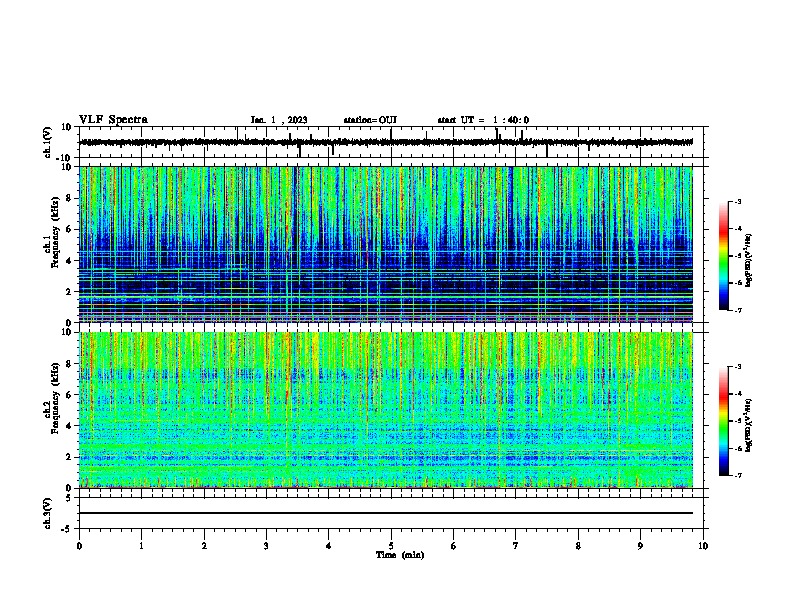Click the ch.2 spectrogram color scale bar
The width and height of the screenshot is (792, 612).
point(724,421)
